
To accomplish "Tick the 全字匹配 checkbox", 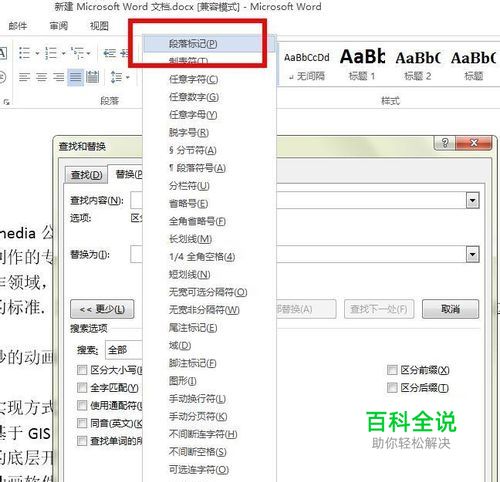I will tap(82, 388).
